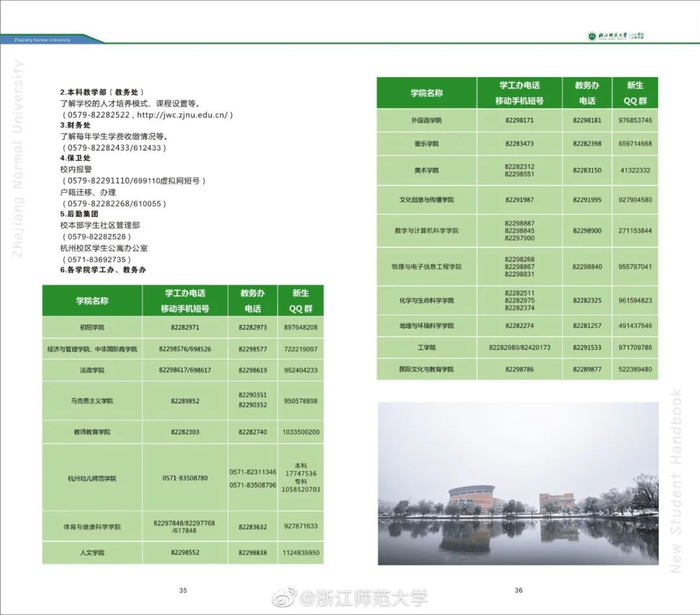
Task: Click the 美术学院 cell
Action: [426, 170]
